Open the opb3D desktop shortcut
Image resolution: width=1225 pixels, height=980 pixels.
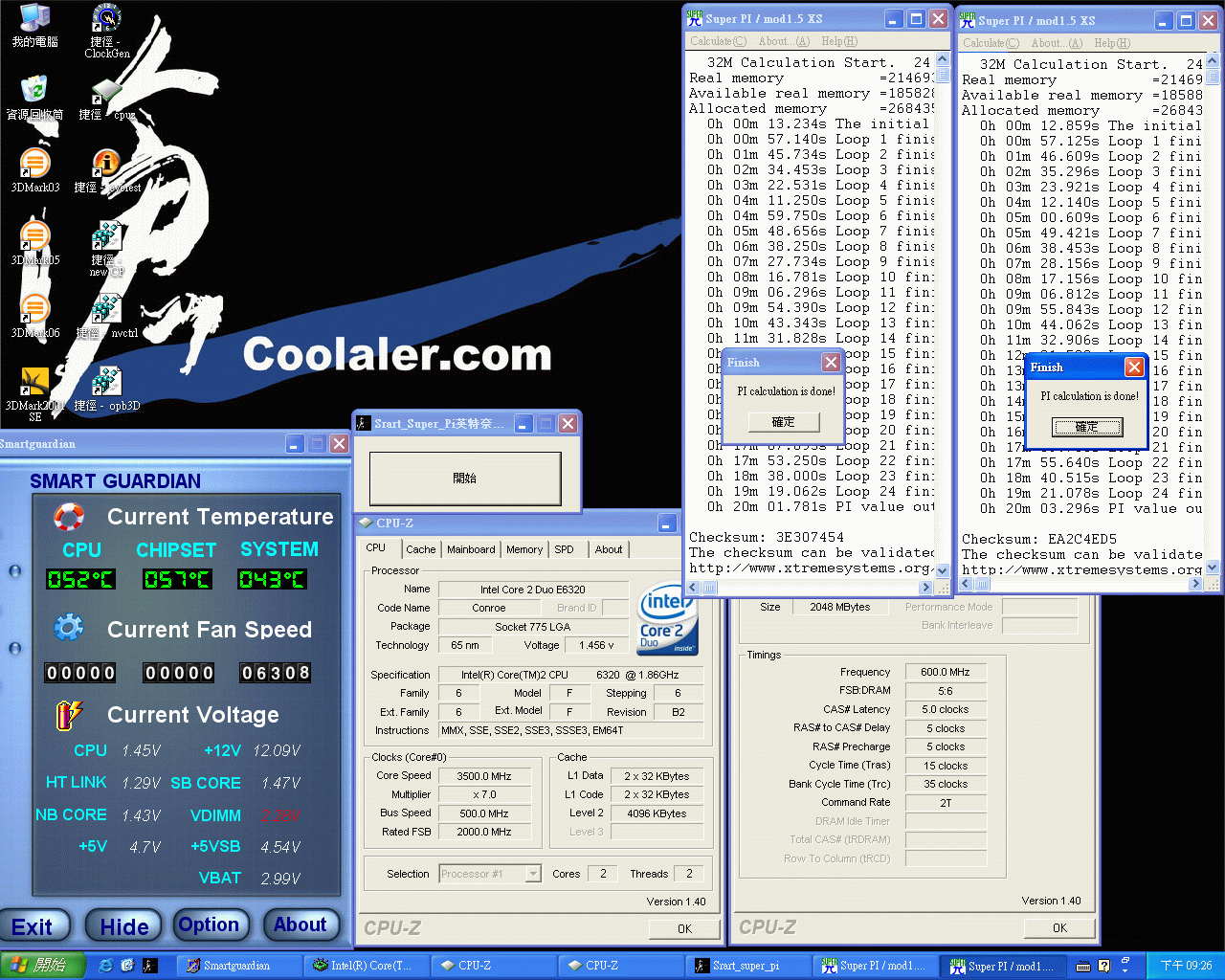107,389
